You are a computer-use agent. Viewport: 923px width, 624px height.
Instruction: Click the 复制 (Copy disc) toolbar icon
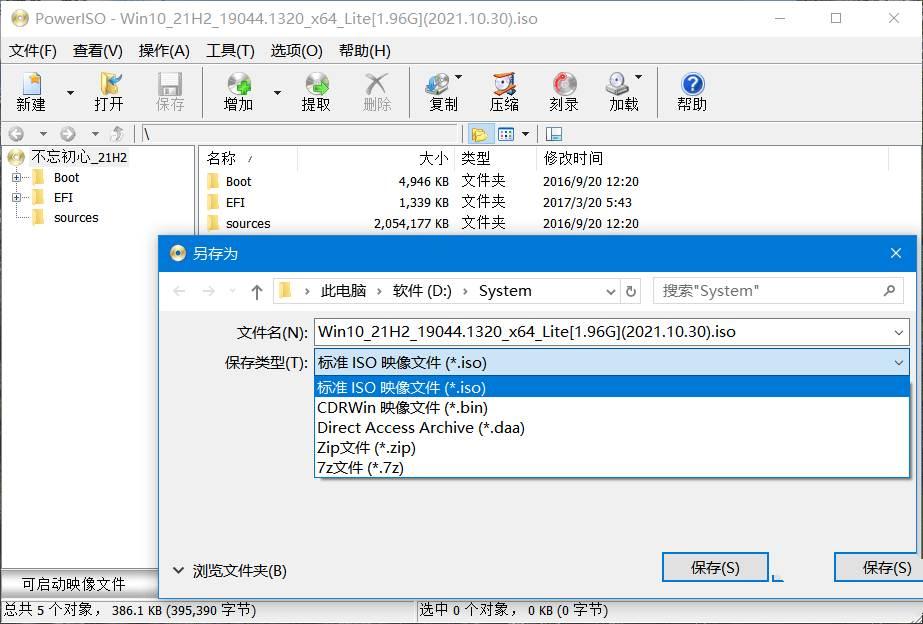[x=438, y=90]
